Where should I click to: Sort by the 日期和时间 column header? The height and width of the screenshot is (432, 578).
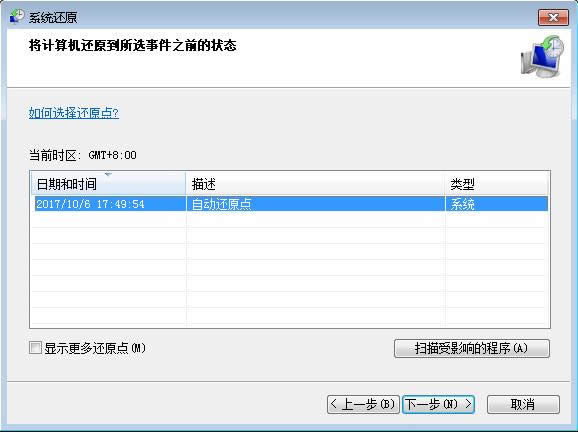[108, 184]
